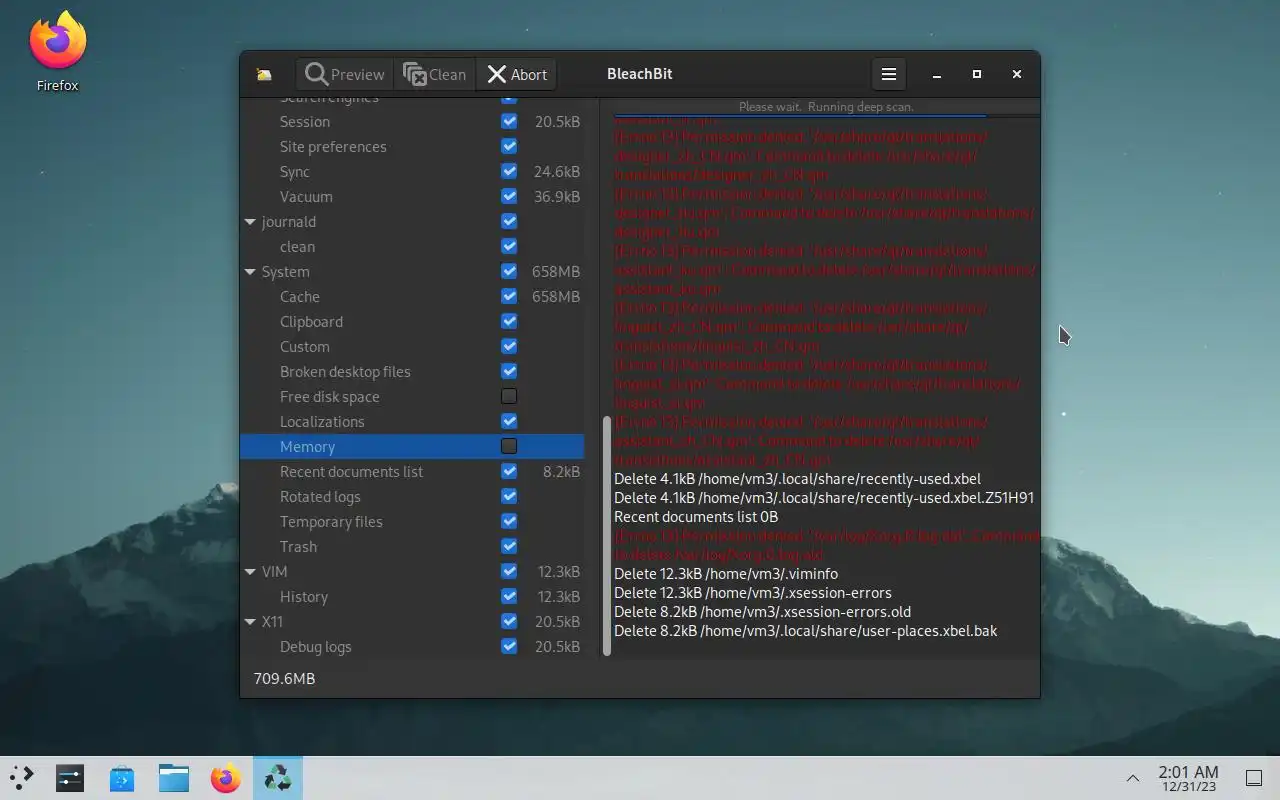Select the Site preferences row
This screenshot has width=1280, height=800.
point(412,147)
